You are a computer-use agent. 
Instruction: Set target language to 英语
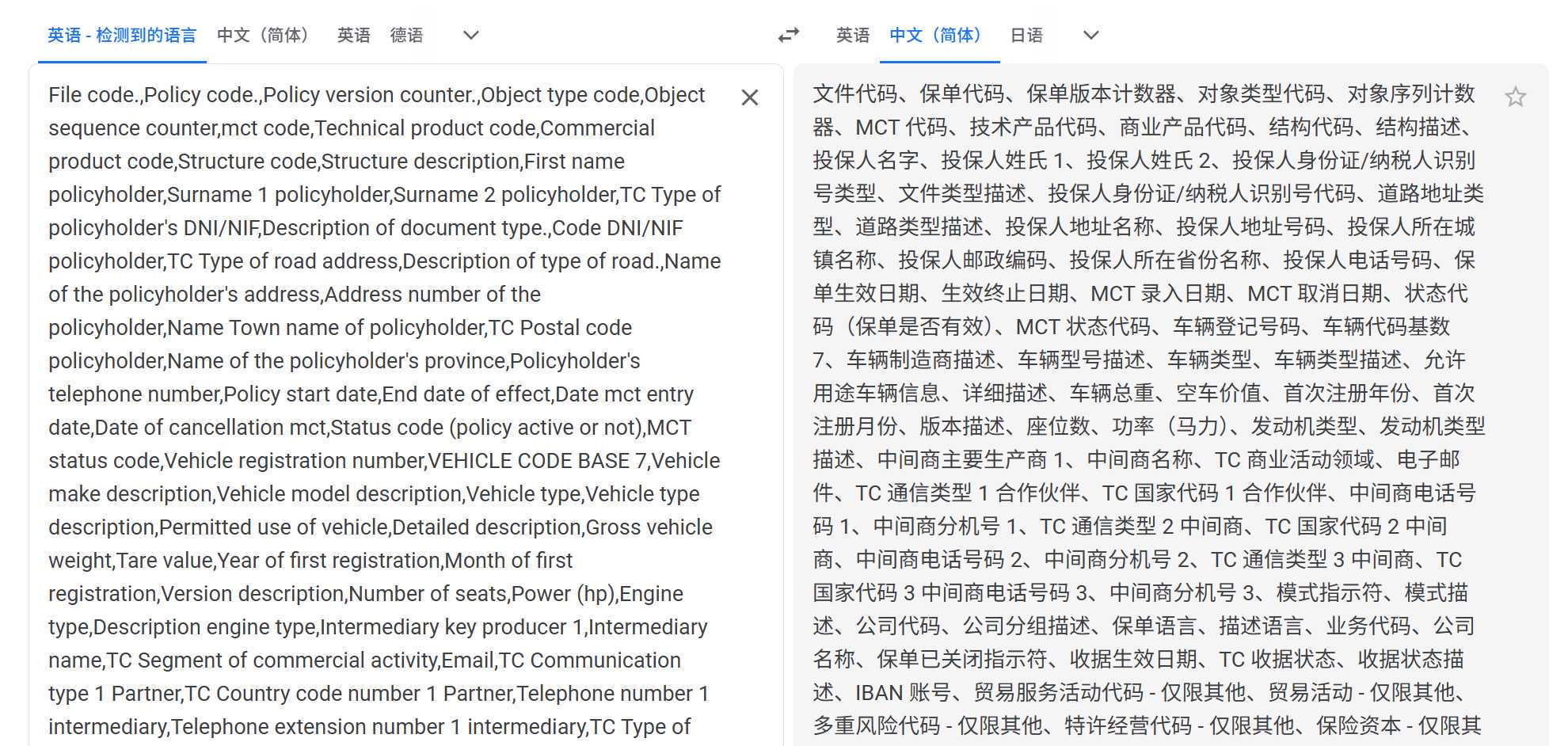(x=853, y=35)
